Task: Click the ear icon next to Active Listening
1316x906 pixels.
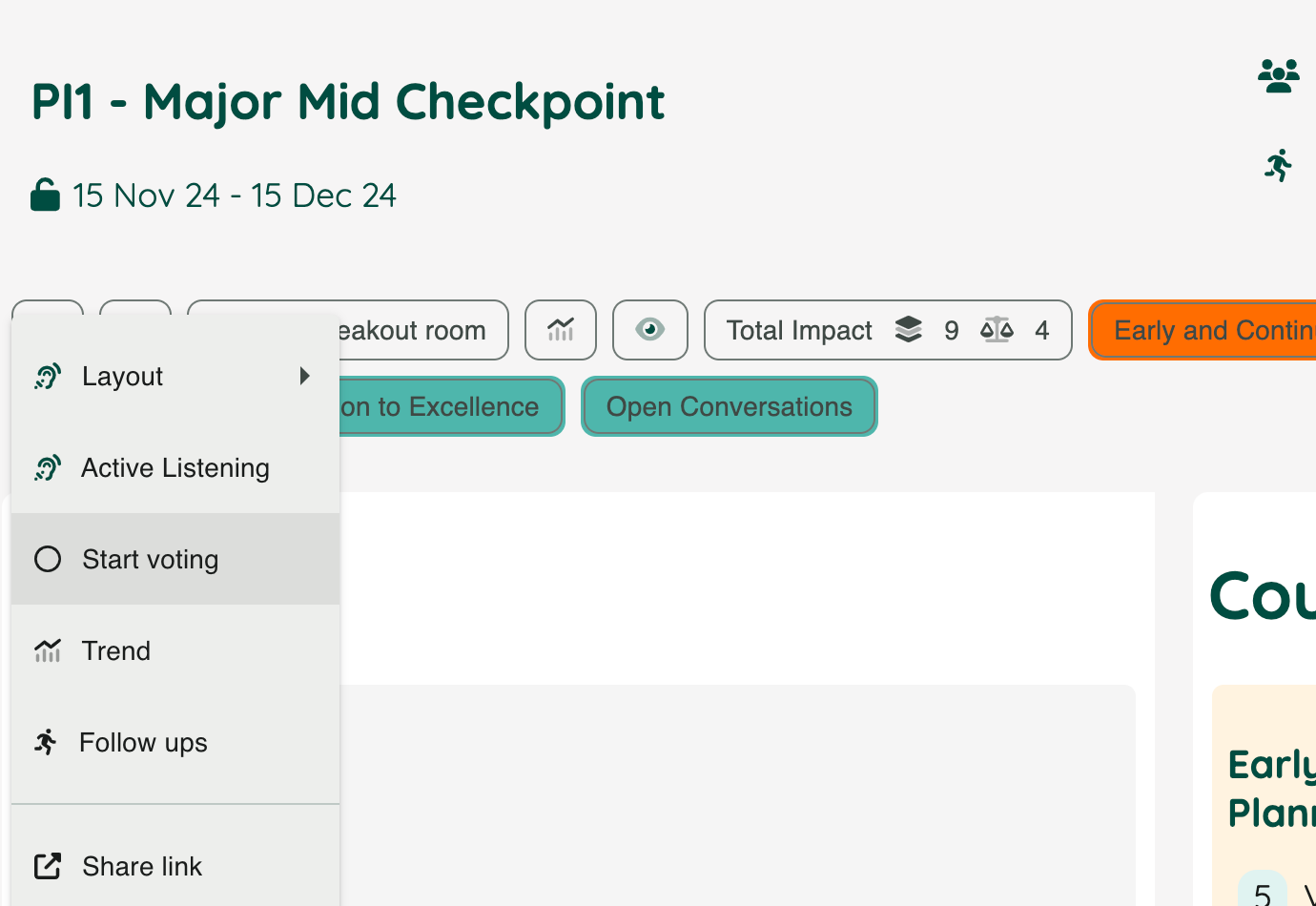Action: coord(48,468)
